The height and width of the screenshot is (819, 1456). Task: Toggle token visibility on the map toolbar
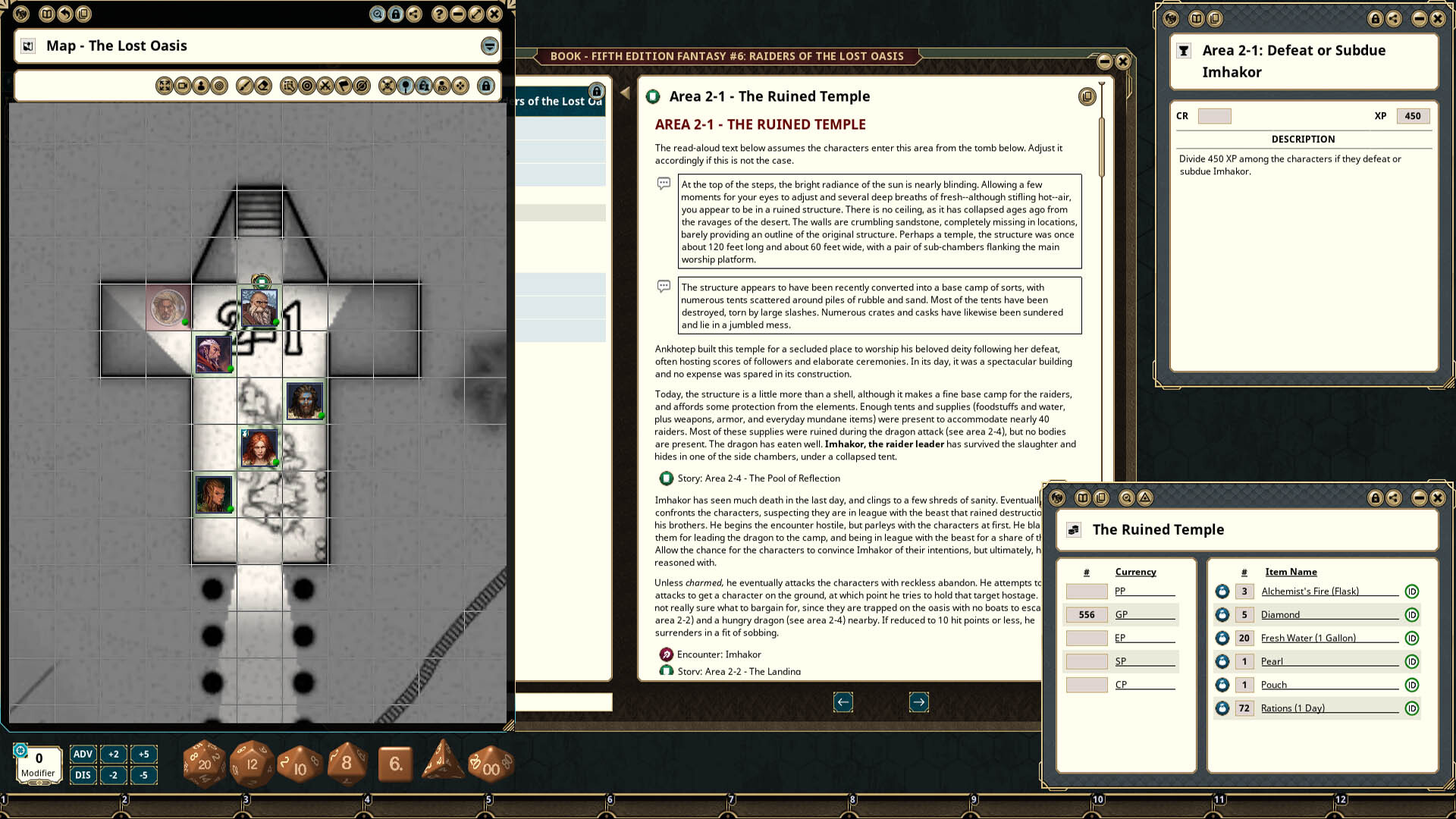coord(424,86)
